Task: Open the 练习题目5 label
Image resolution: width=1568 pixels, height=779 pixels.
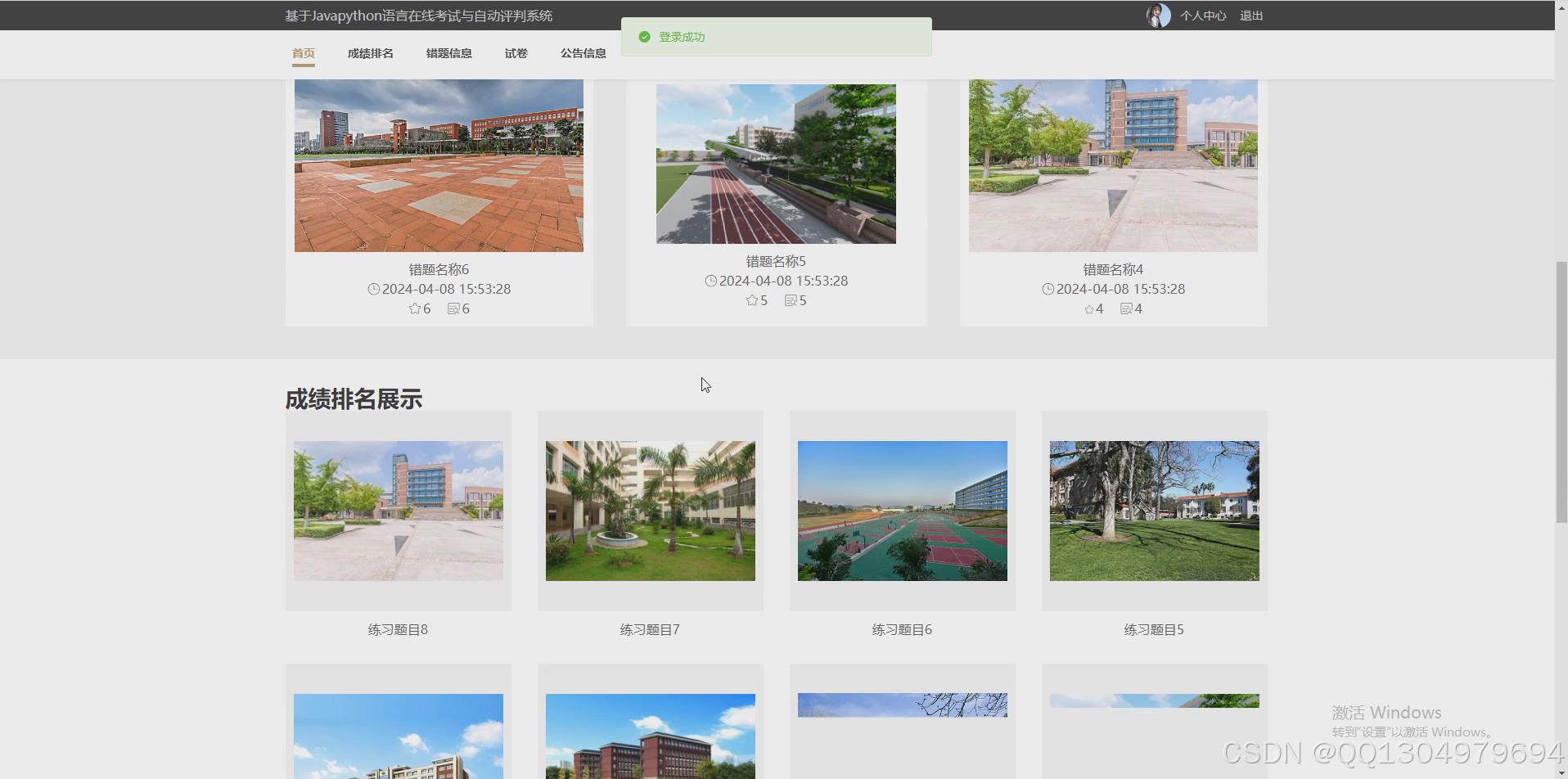Action: pyautogui.click(x=1154, y=629)
